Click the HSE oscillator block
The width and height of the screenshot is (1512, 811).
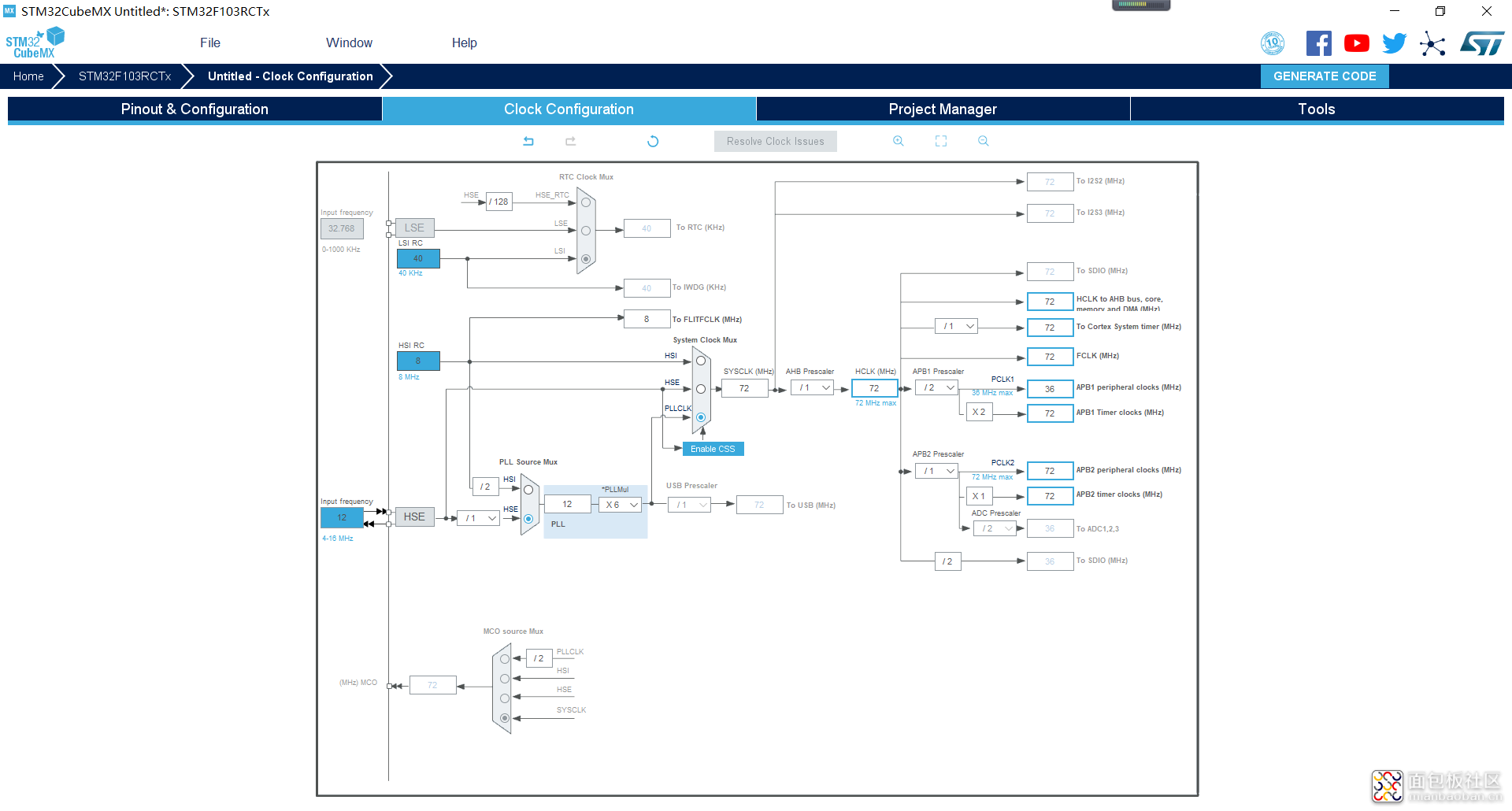[x=414, y=517]
